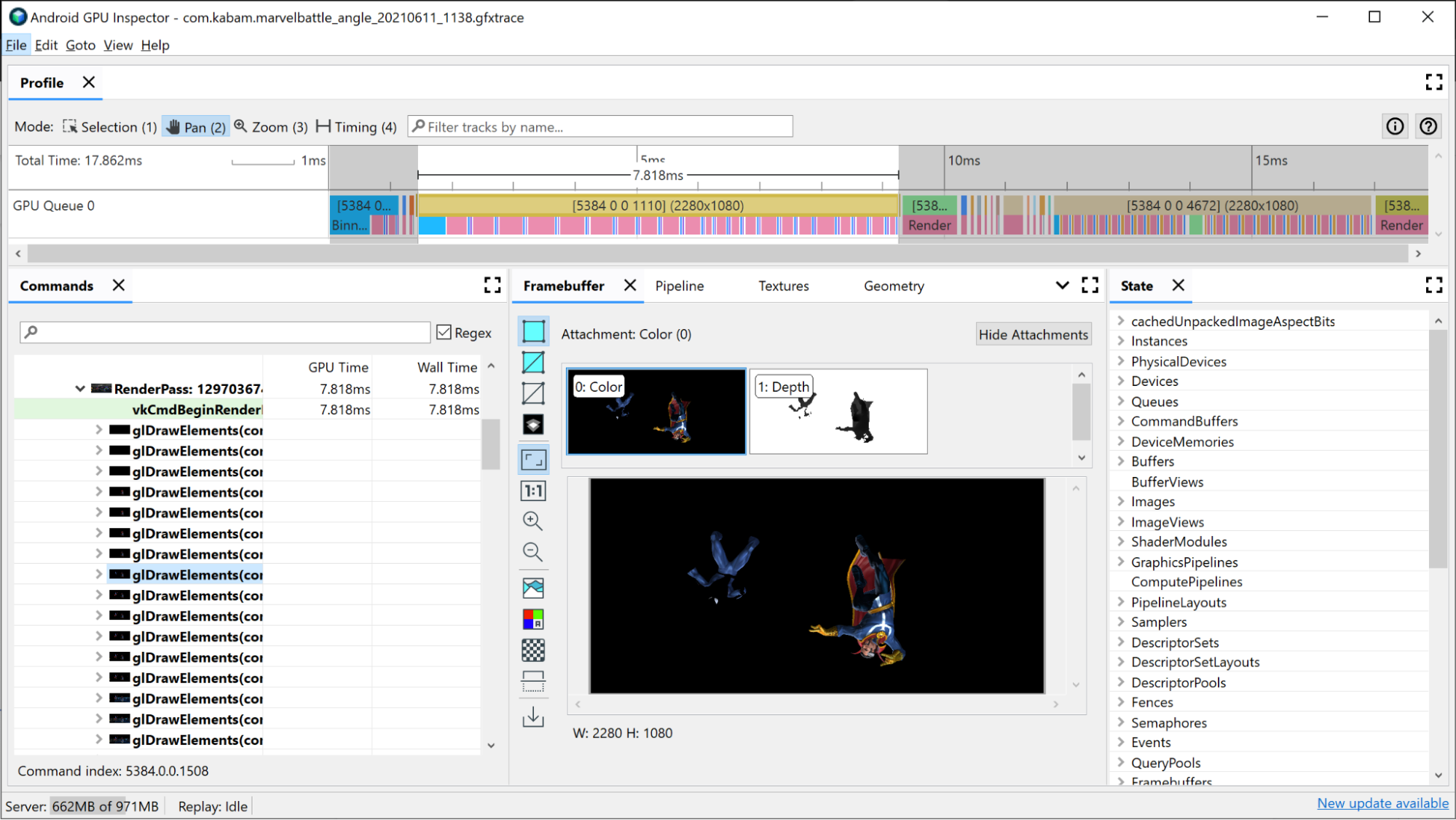The height and width of the screenshot is (820, 1456).
Task: Expand the GraphicsPipelines state entry
Action: pos(1121,561)
